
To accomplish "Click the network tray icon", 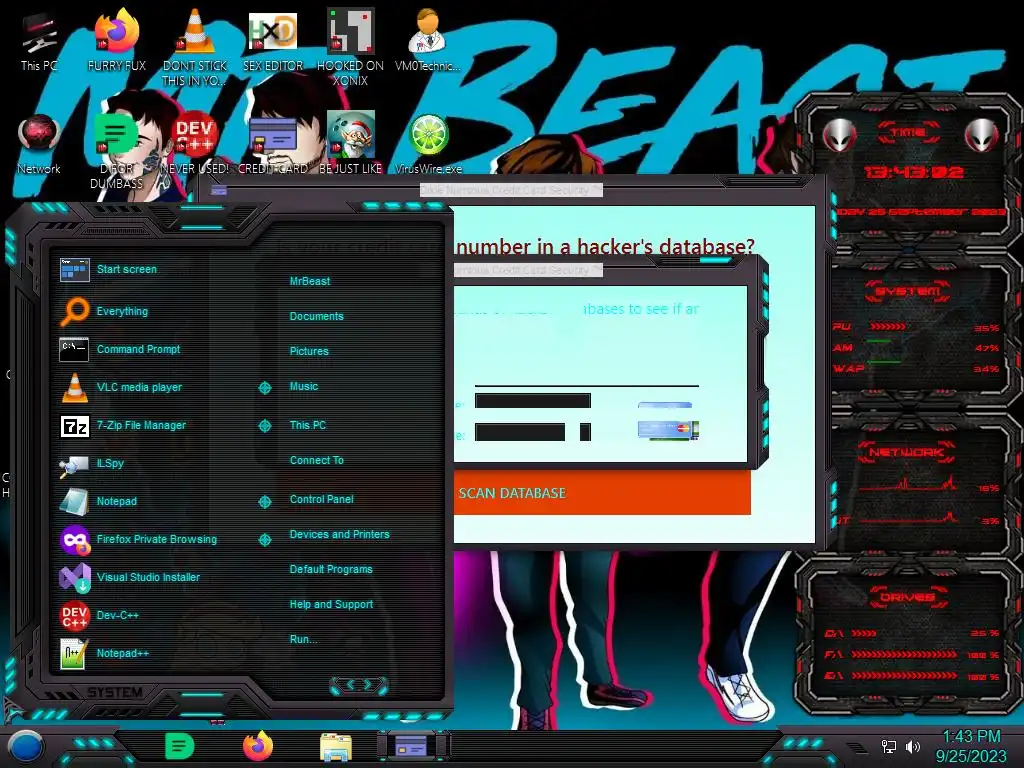I will pos(888,746).
